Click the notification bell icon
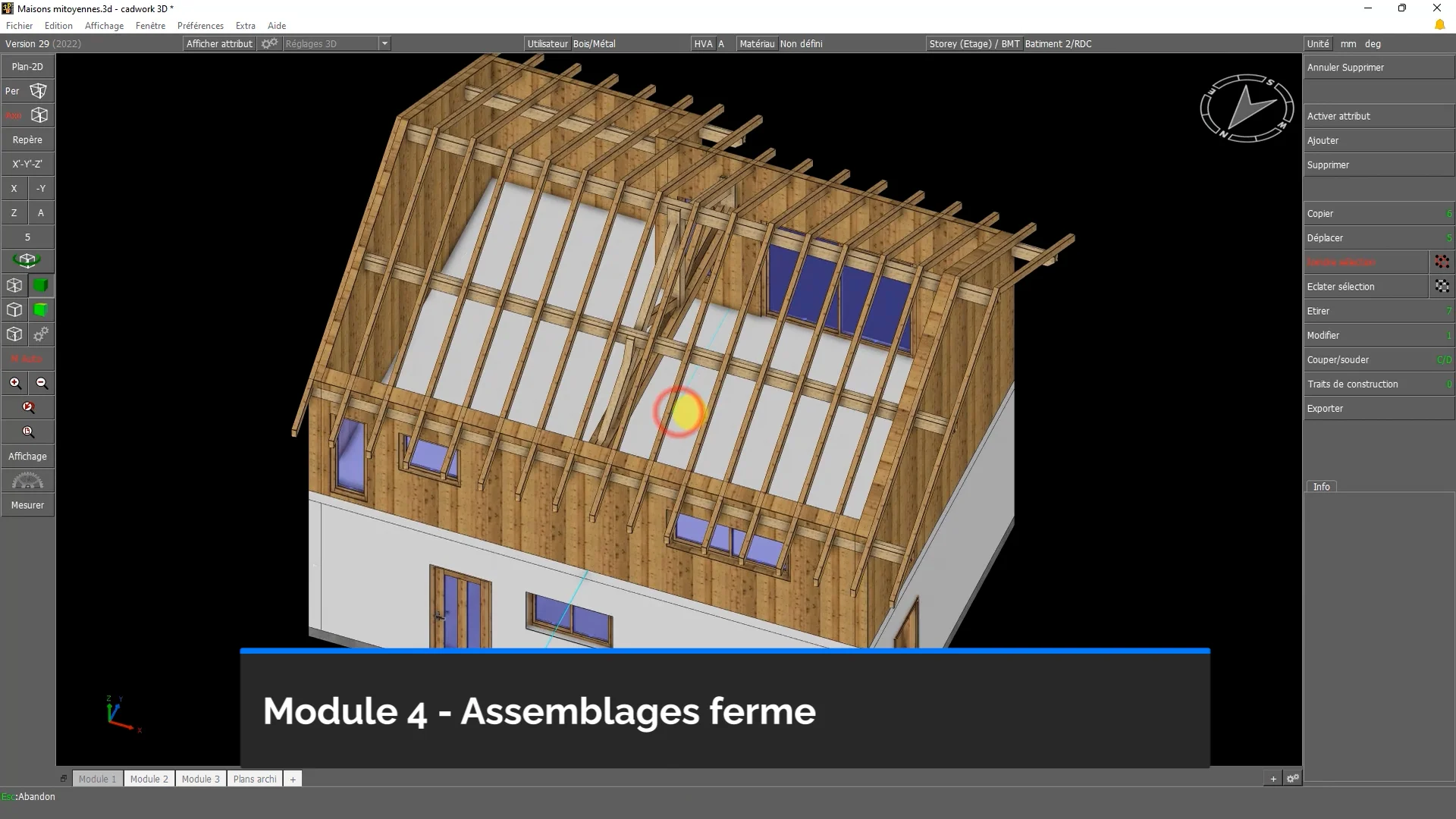 click(1439, 26)
